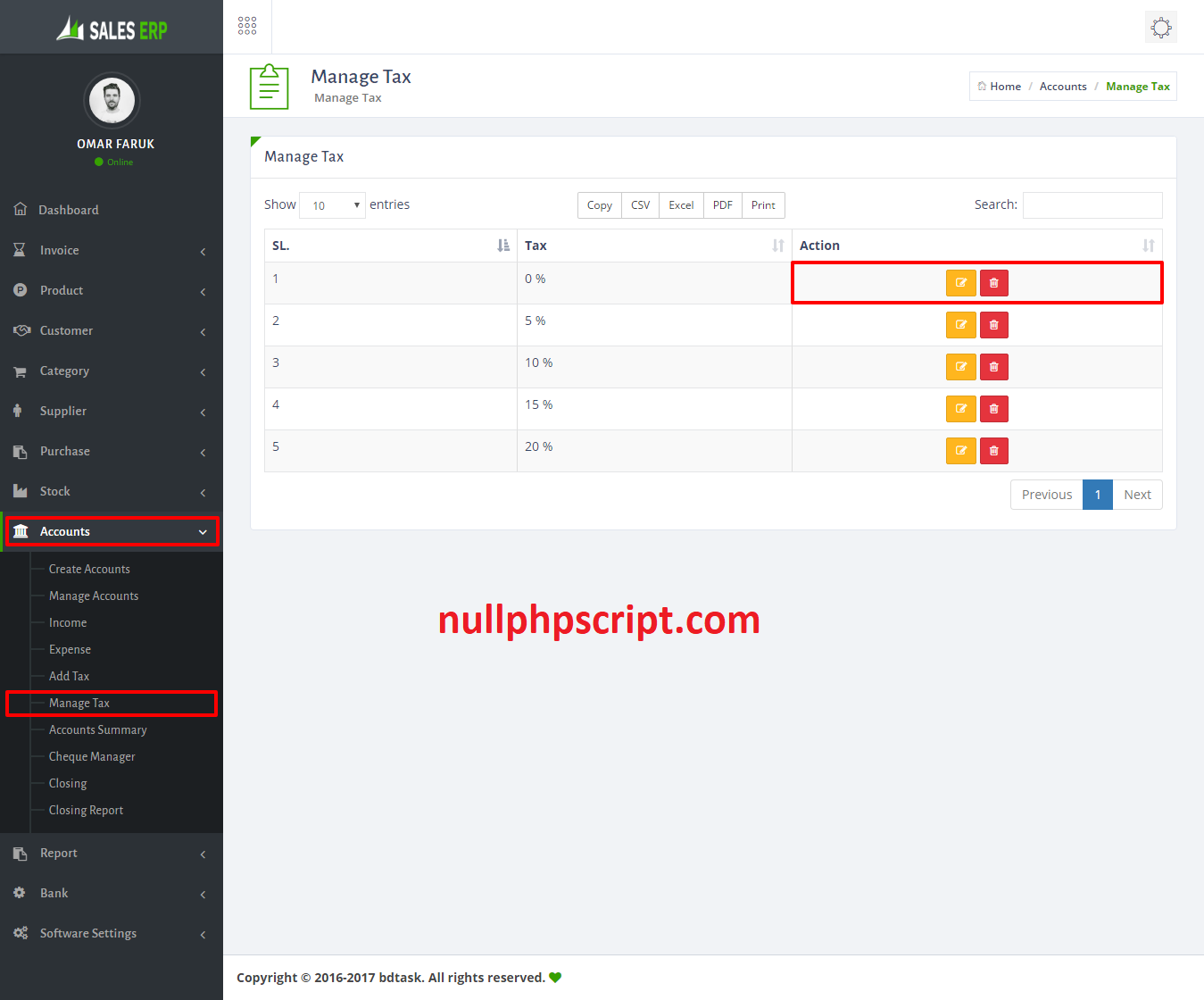Viewport: 1204px width, 1000px height.
Task: Click the Excel export button
Action: pos(681,205)
